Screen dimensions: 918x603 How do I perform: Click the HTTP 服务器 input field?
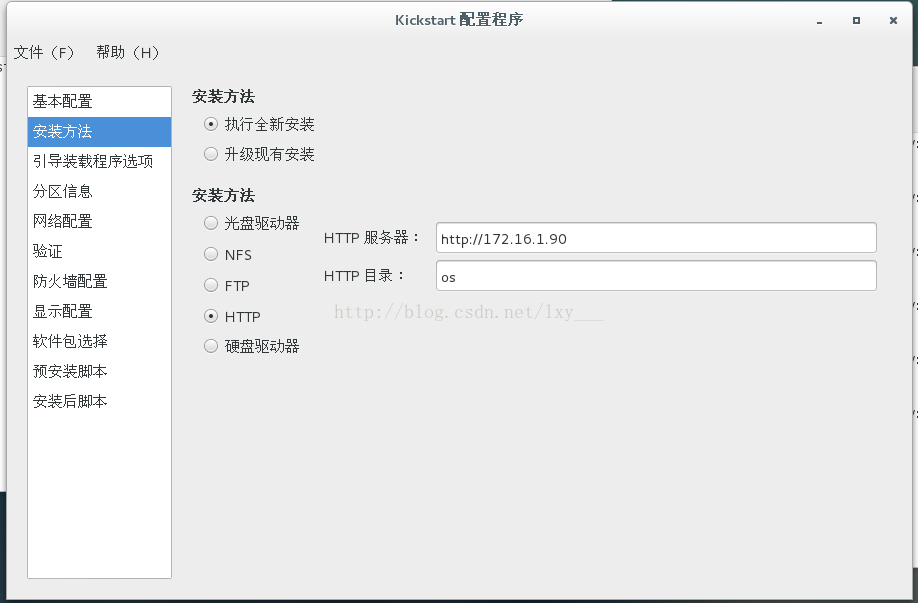(656, 238)
